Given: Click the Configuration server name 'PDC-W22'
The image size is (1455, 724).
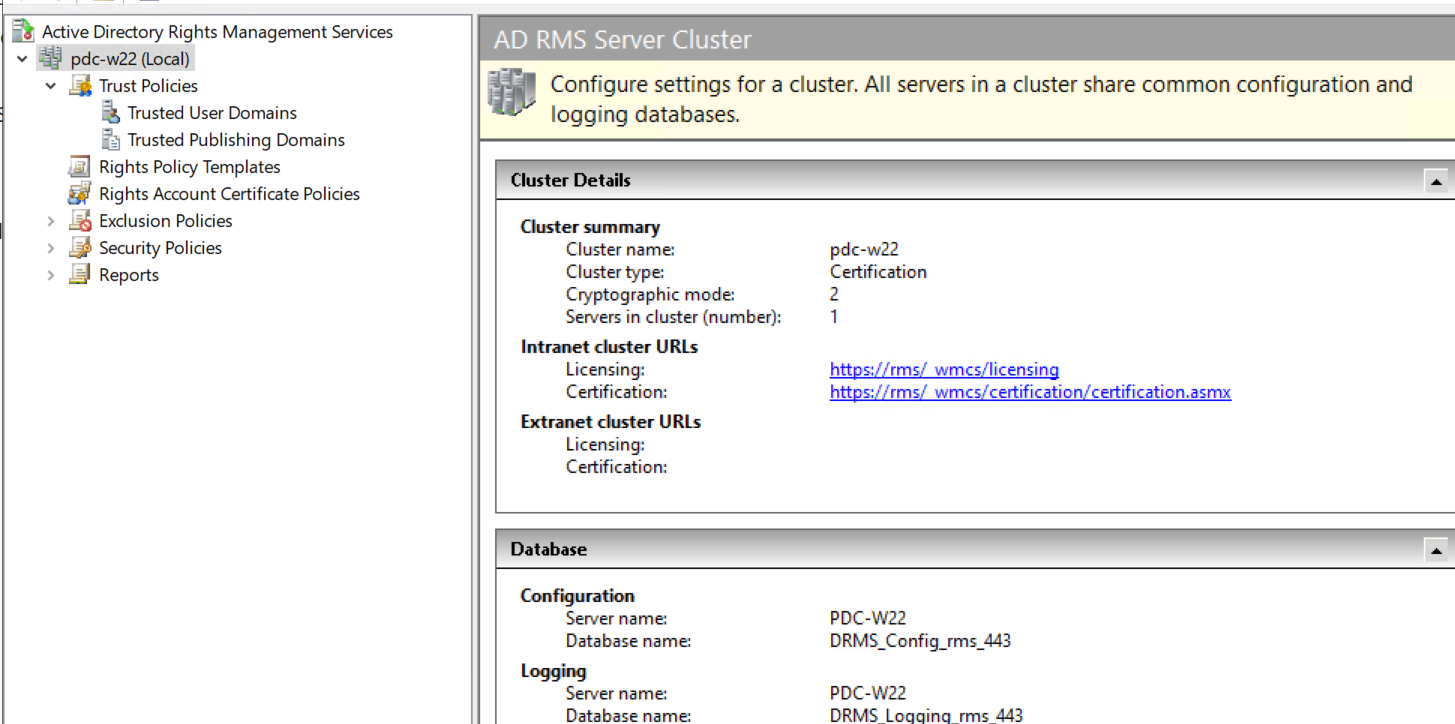Looking at the screenshot, I should pyautogui.click(x=868, y=619).
